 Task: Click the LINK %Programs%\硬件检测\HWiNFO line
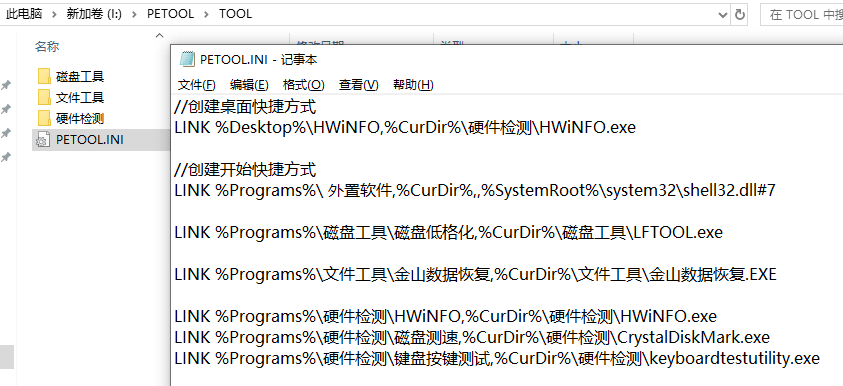(446, 316)
